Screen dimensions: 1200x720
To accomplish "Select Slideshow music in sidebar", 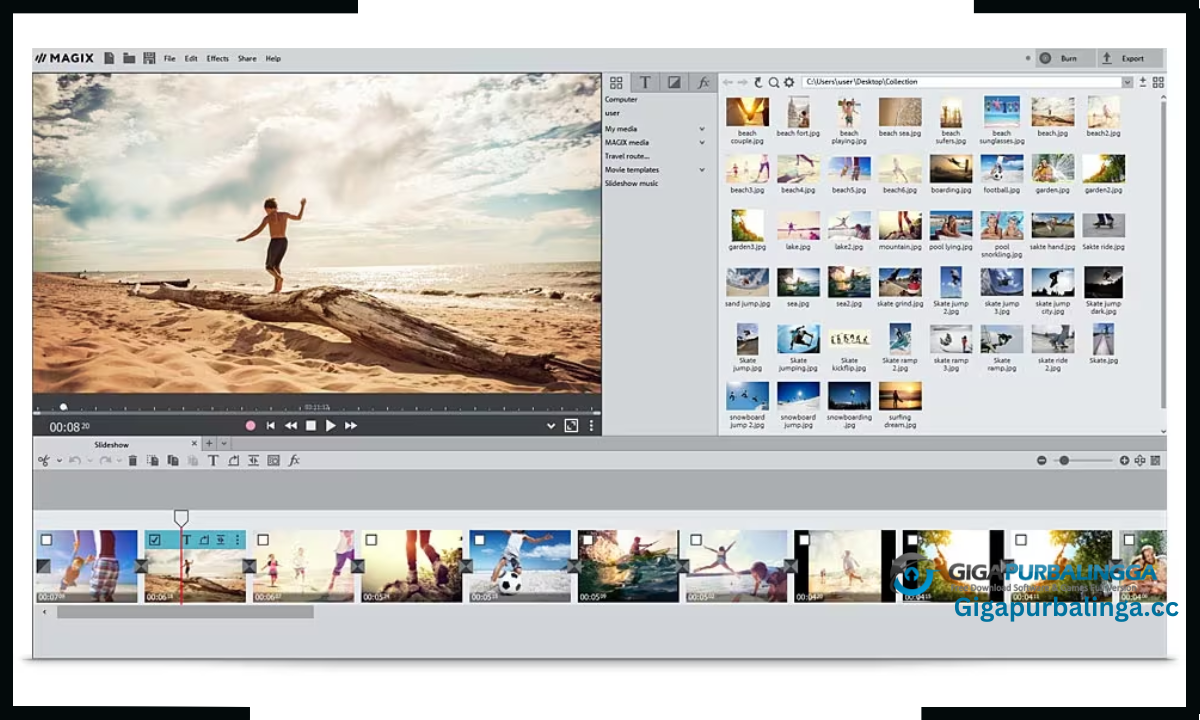I will [x=632, y=183].
